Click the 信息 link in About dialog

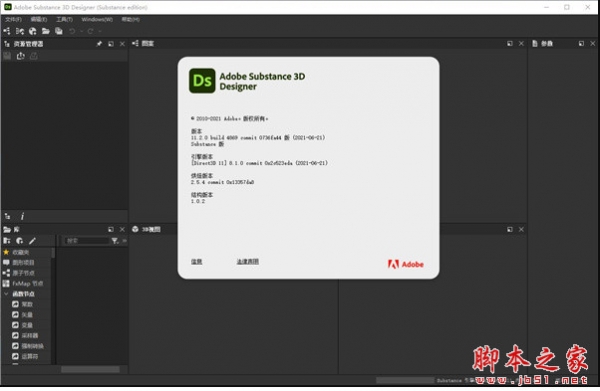(x=197, y=262)
